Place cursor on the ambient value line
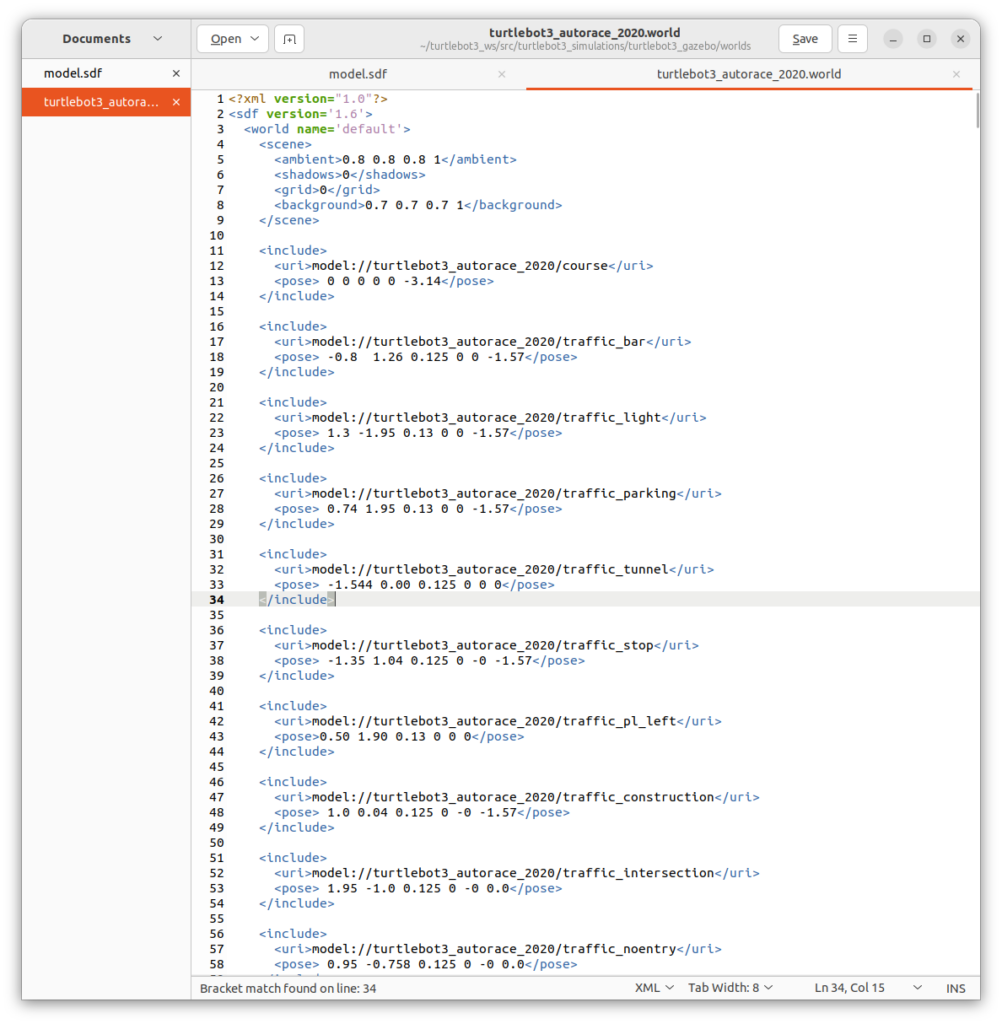This screenshot has height=1024, width=1002. 395,159
